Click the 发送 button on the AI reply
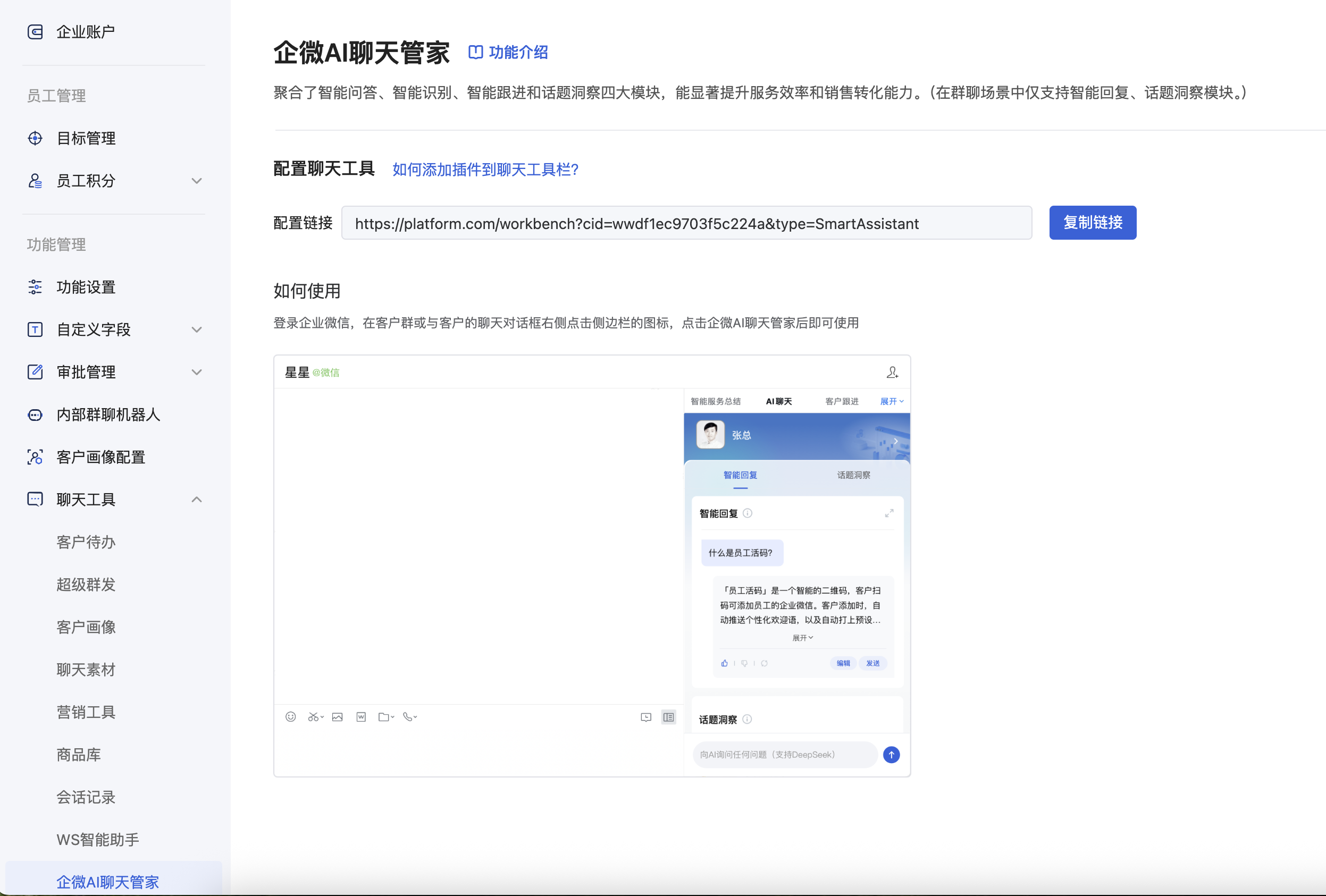 [873, 663]
